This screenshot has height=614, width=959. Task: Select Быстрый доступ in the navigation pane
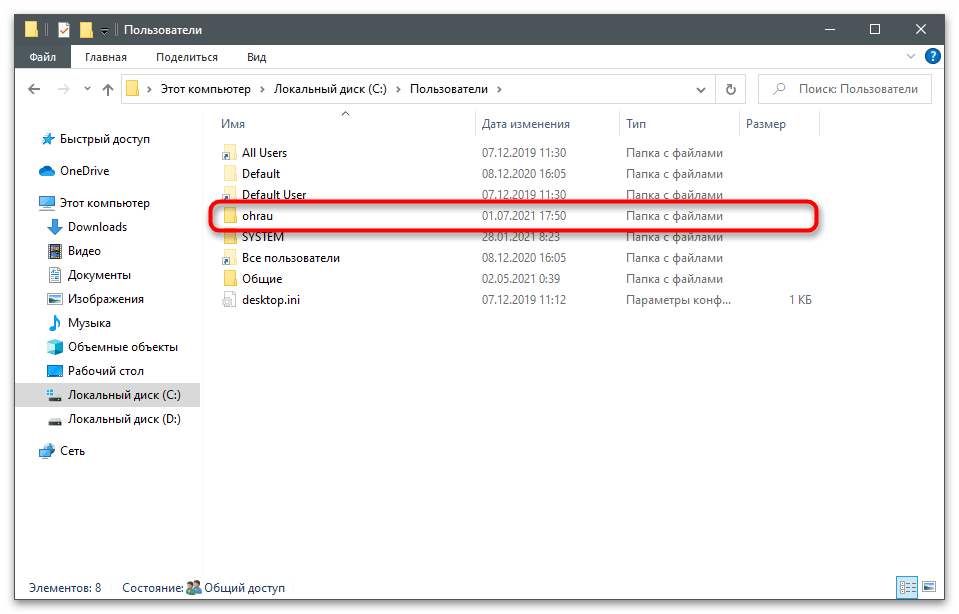pyautogui.click(x=105, y=139)
